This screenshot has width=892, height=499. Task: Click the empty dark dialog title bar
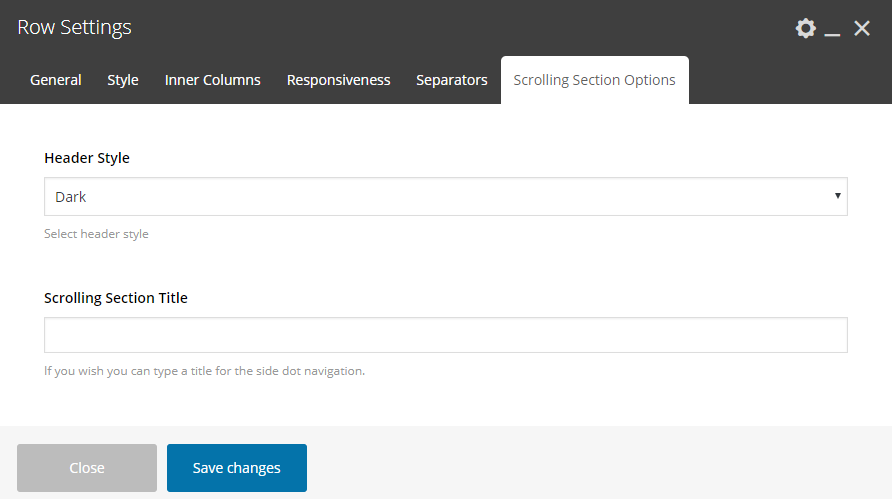pos(455,27)
